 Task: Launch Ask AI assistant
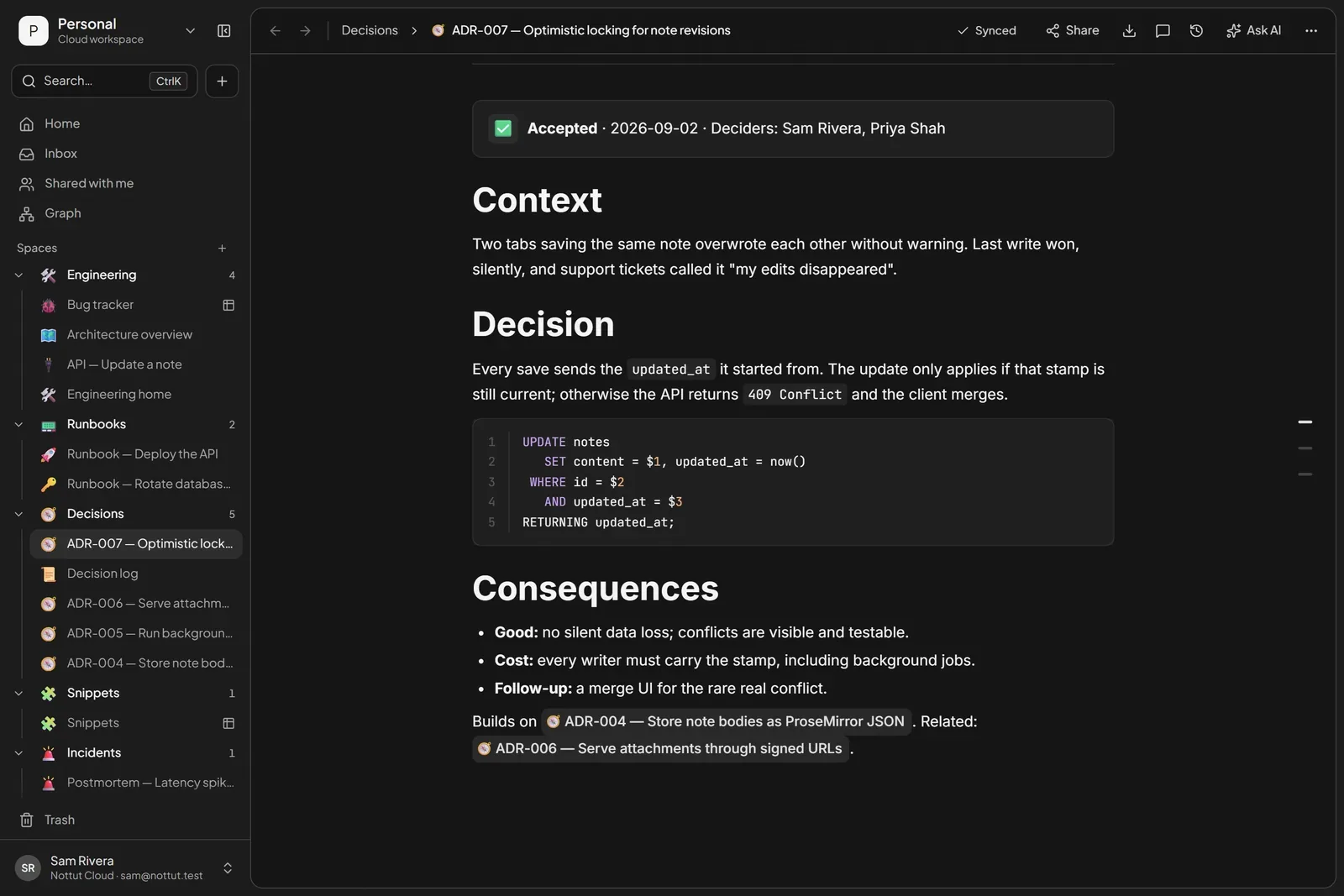1253,31
